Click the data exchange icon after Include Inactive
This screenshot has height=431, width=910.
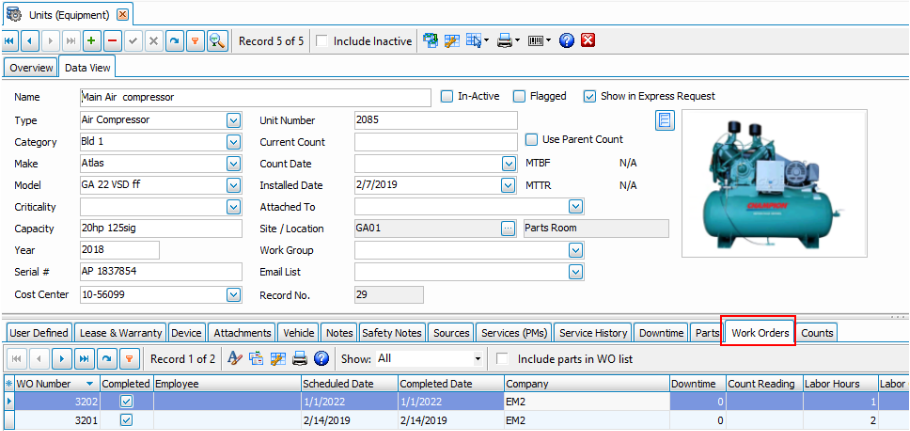coord(430,41)
